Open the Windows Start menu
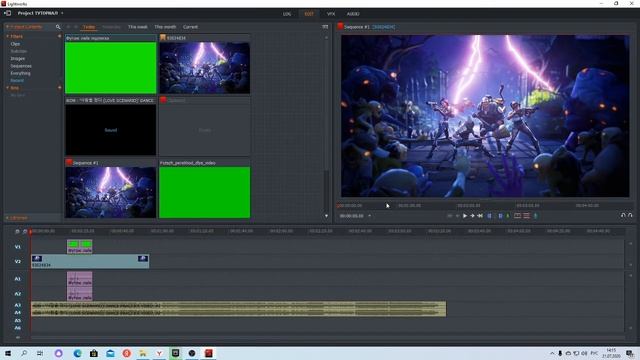Image resolution: width=640 pixels, height=360 pixels. (x=7, y=353)
